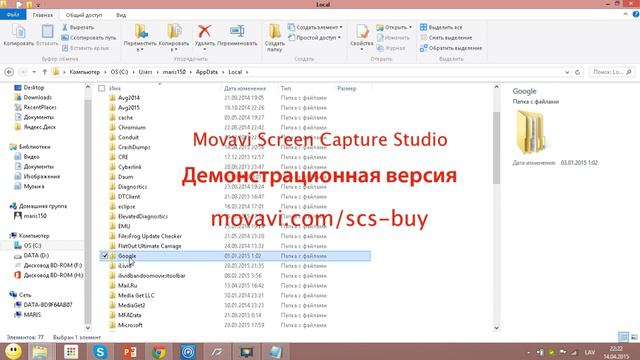The image size is (640, 360).
Task: Sort by Тип column header
Action: [x=286, y=88]
